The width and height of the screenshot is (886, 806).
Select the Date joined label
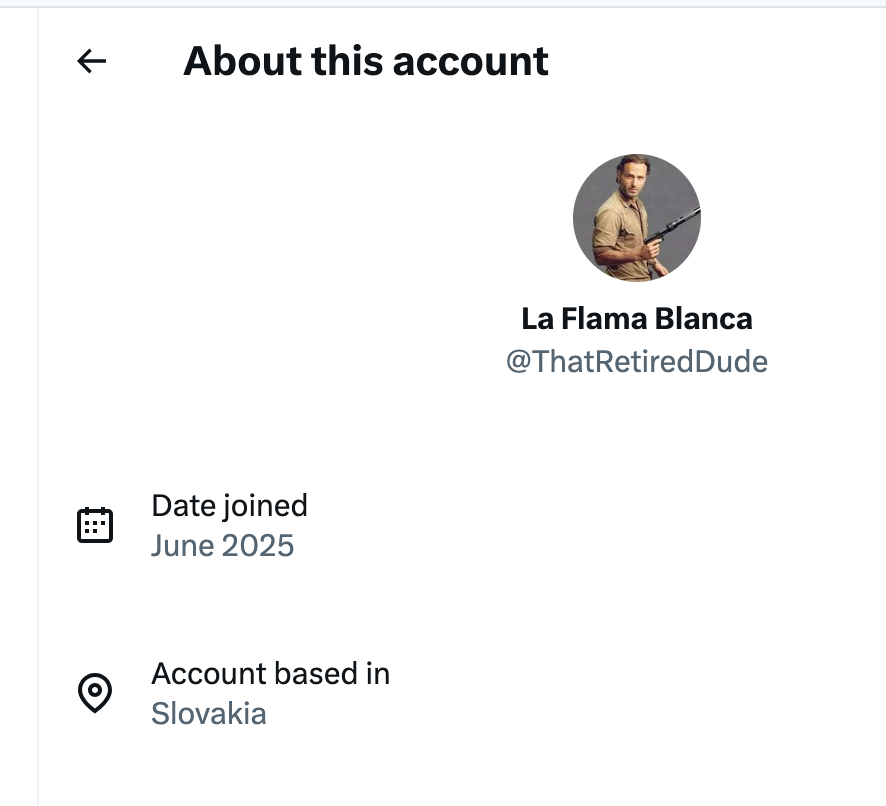pos(229,505)
